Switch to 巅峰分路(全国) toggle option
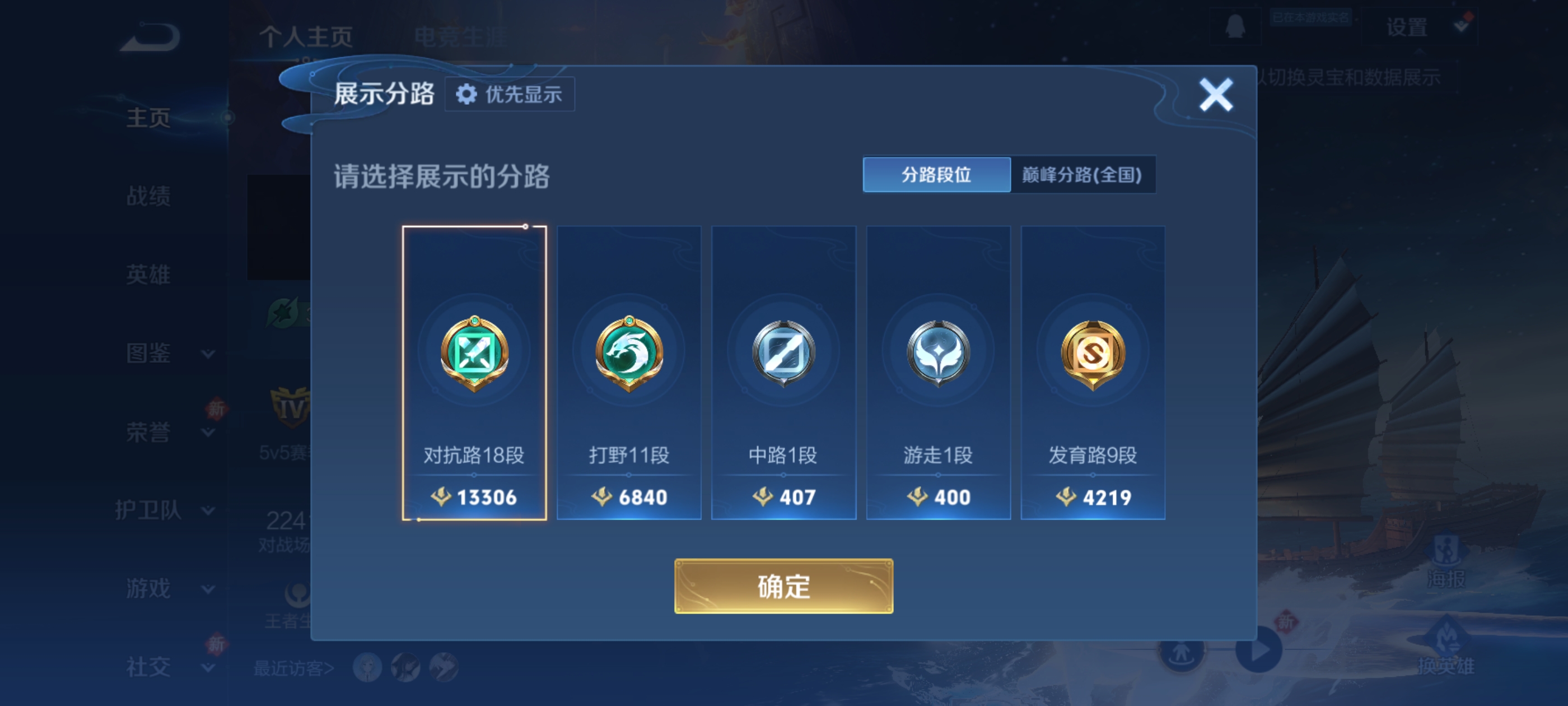 [x=1082, y=175]
